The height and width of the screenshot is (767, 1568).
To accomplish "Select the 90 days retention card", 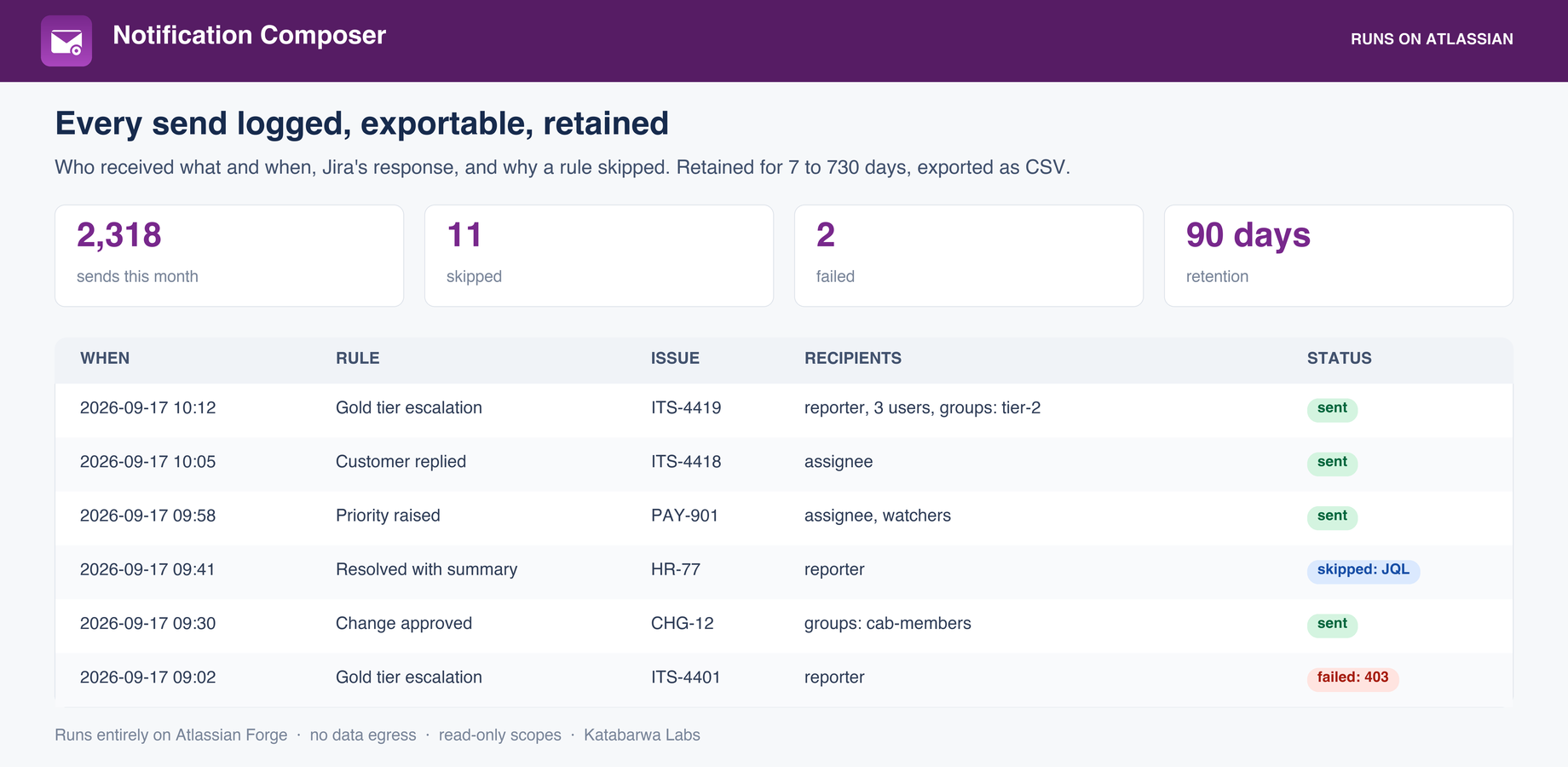I will (x=1339, y=256).
